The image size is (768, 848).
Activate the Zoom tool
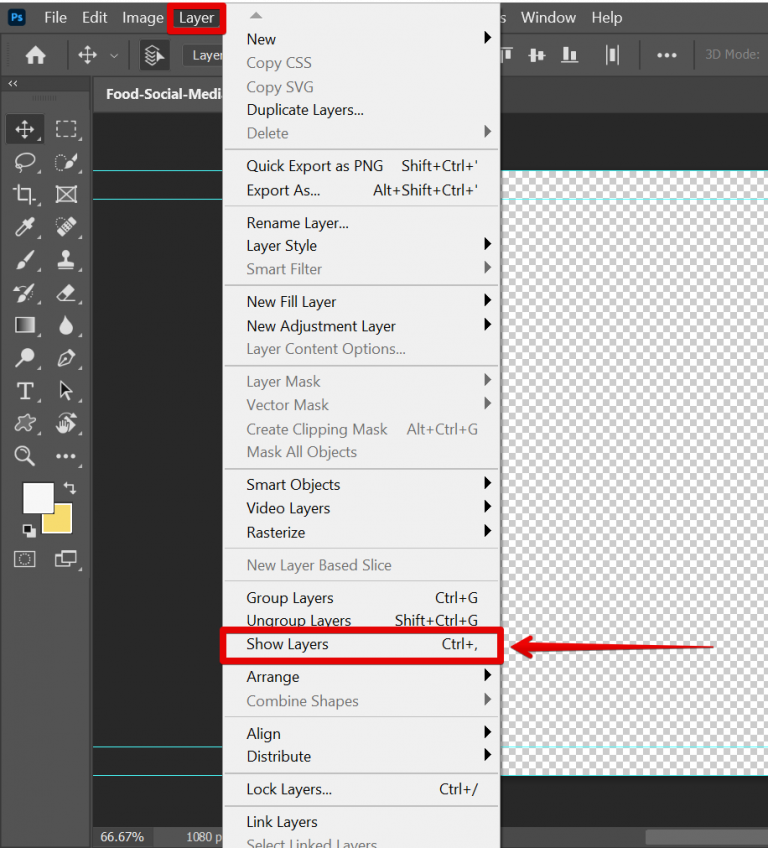click(25, 456)
